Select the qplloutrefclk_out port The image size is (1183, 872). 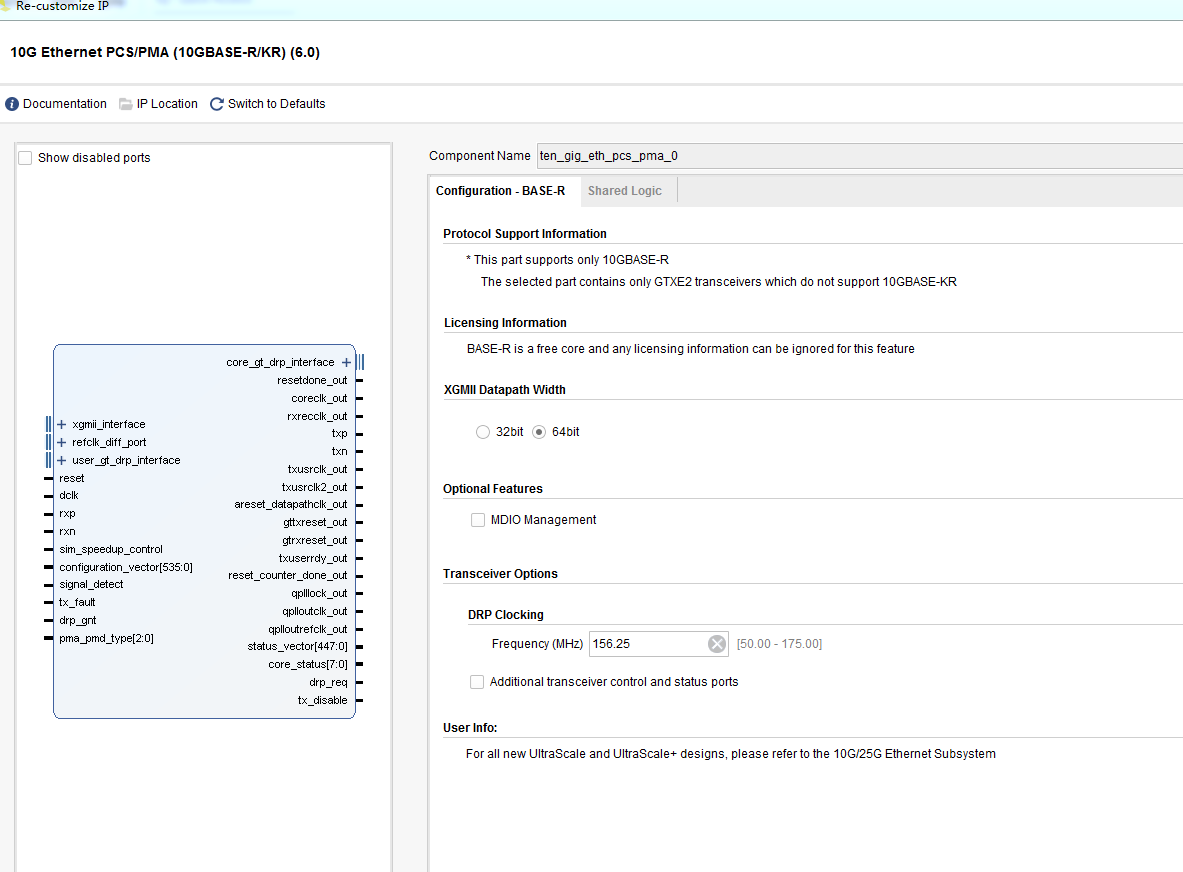pos(308,630)
